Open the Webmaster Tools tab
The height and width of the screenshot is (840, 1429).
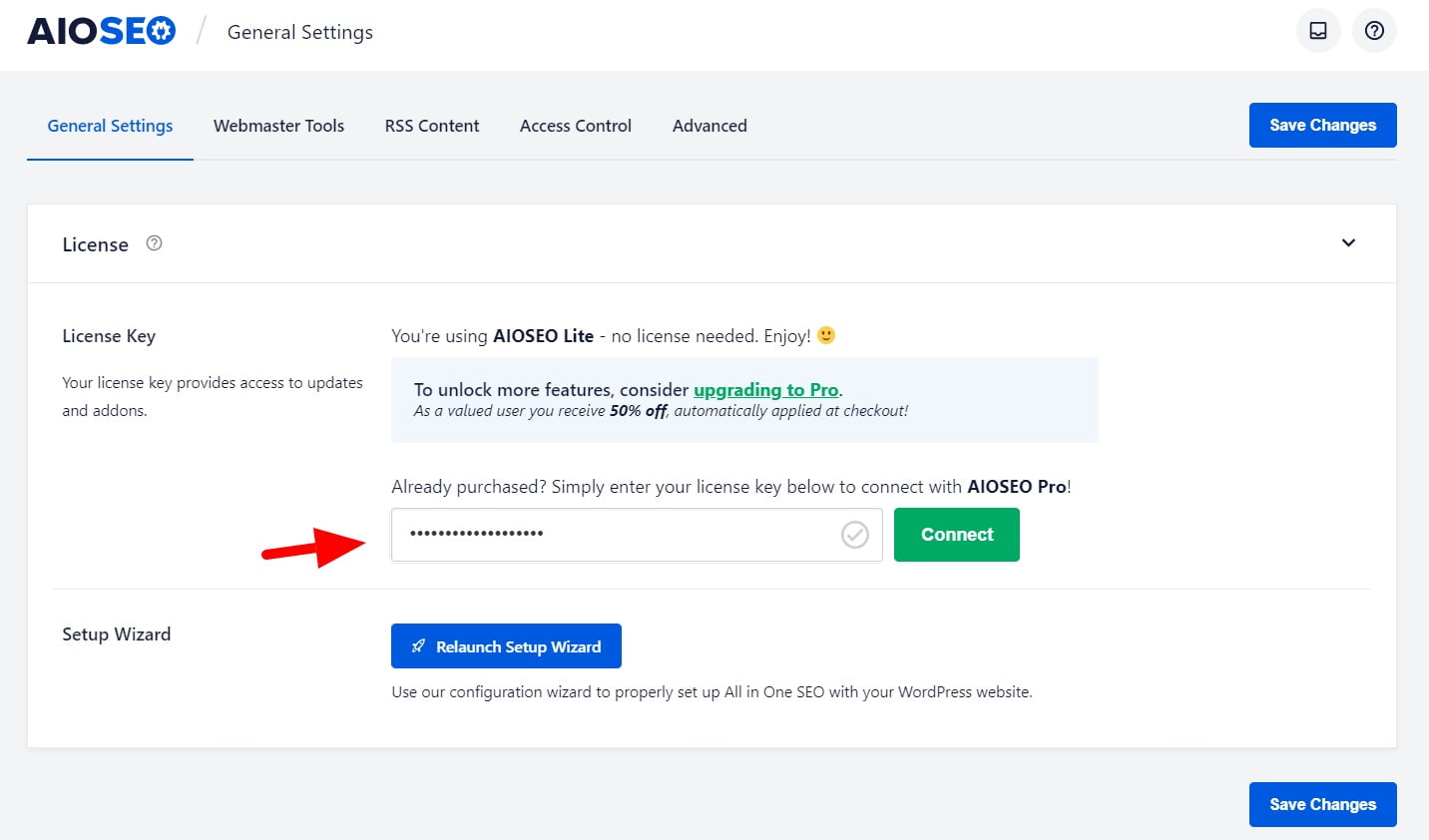point(278,126)
